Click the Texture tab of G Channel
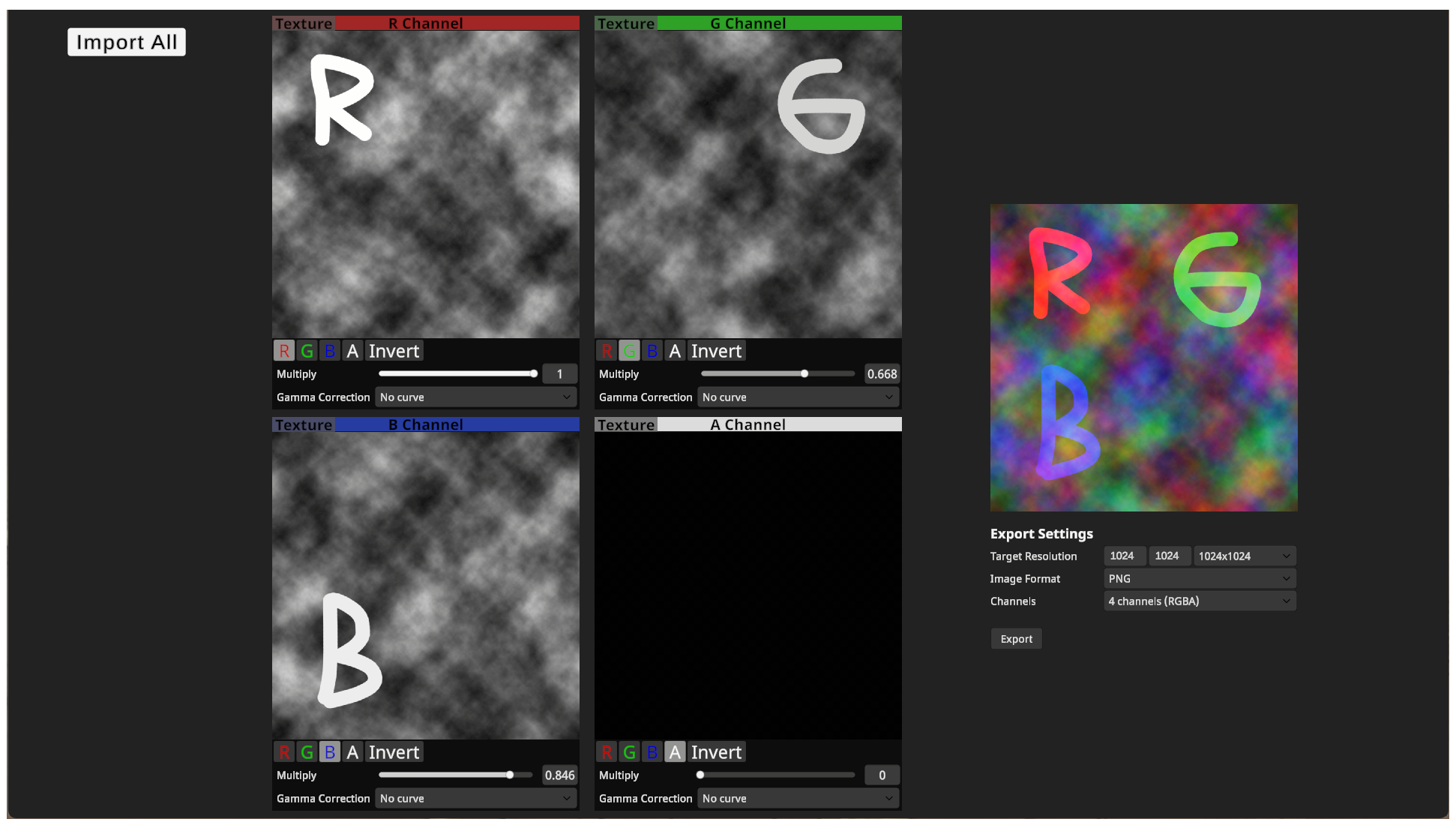Image resolution: width=1456 pixels, height=828 pixels. pyautogui.click(x=626, y=23)
